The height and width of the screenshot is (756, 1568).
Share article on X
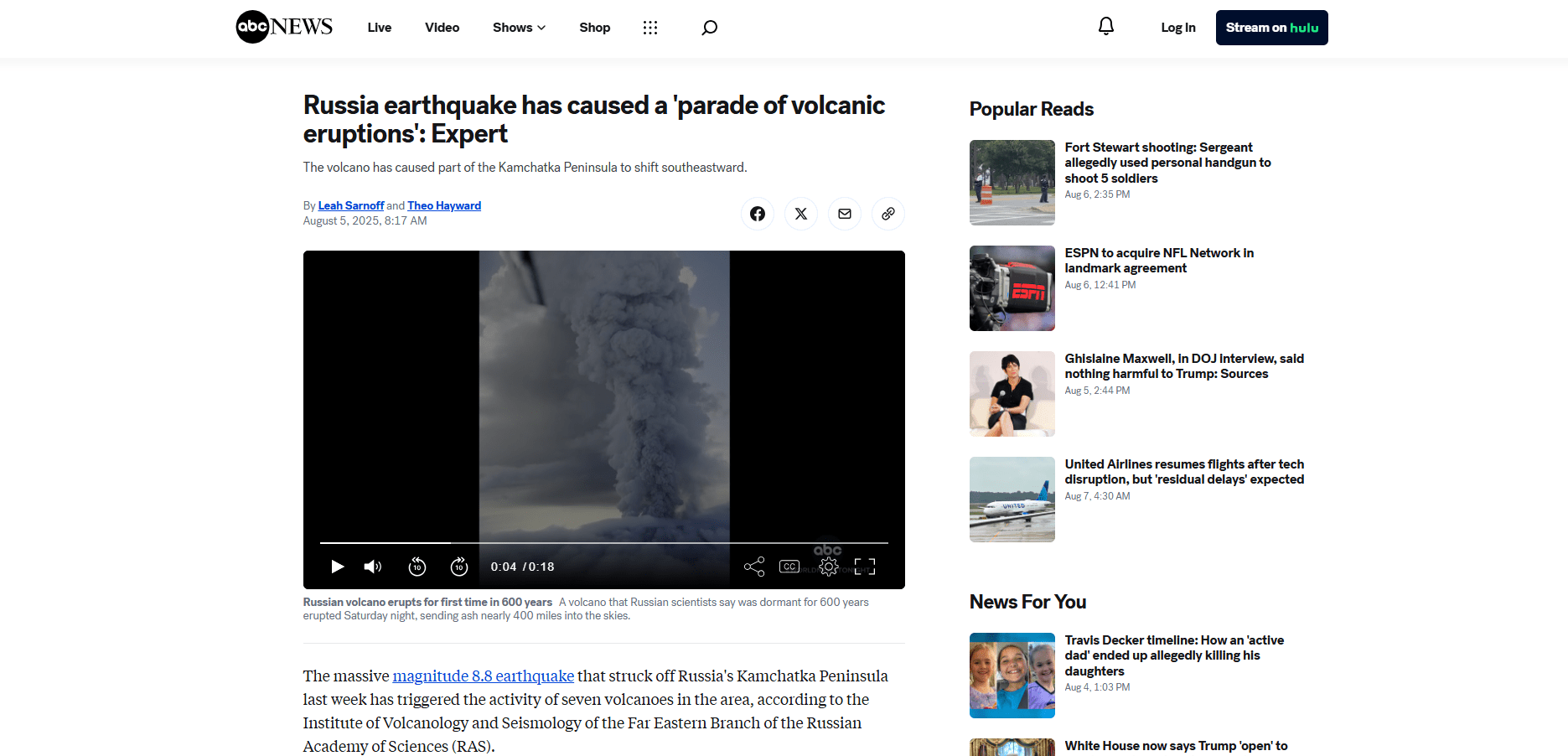pos(800,214)
